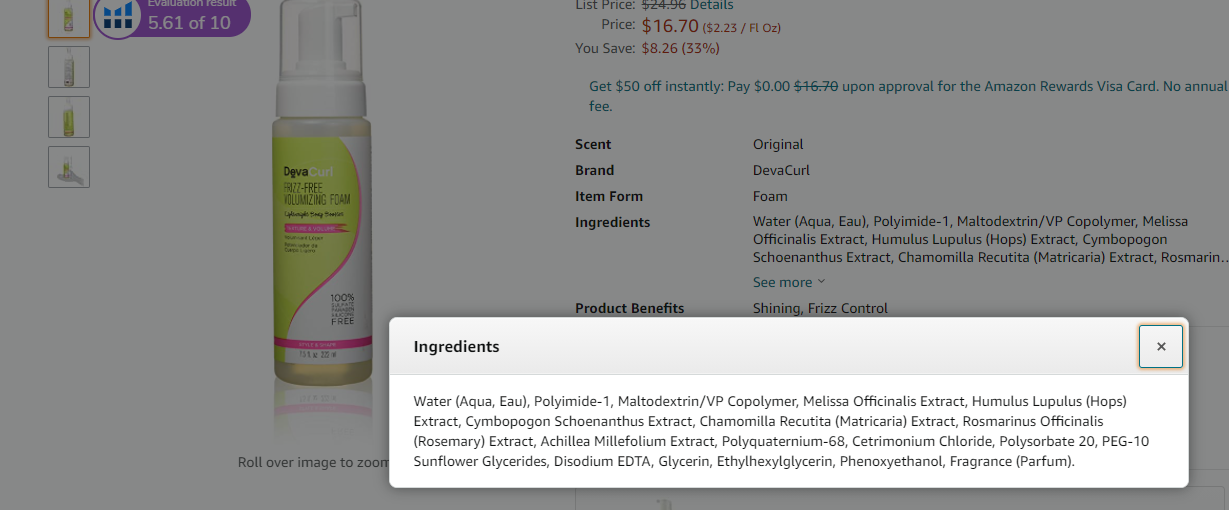Open the List Price Details link
The width and height of the screenshot is (1229, 510).
click(711, 5)
